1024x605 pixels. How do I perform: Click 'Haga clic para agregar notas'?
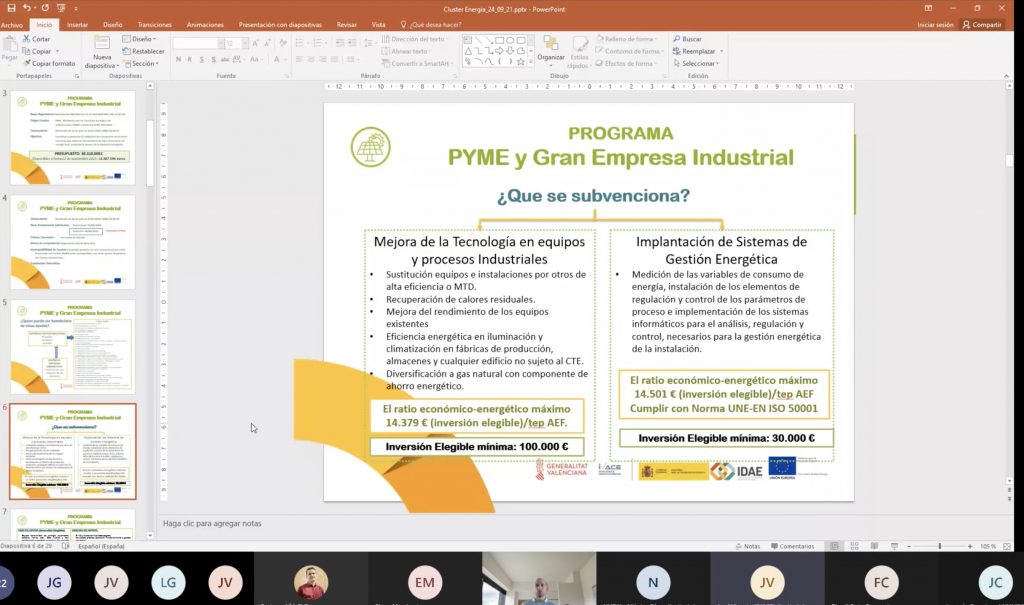(x=212, y=523)
